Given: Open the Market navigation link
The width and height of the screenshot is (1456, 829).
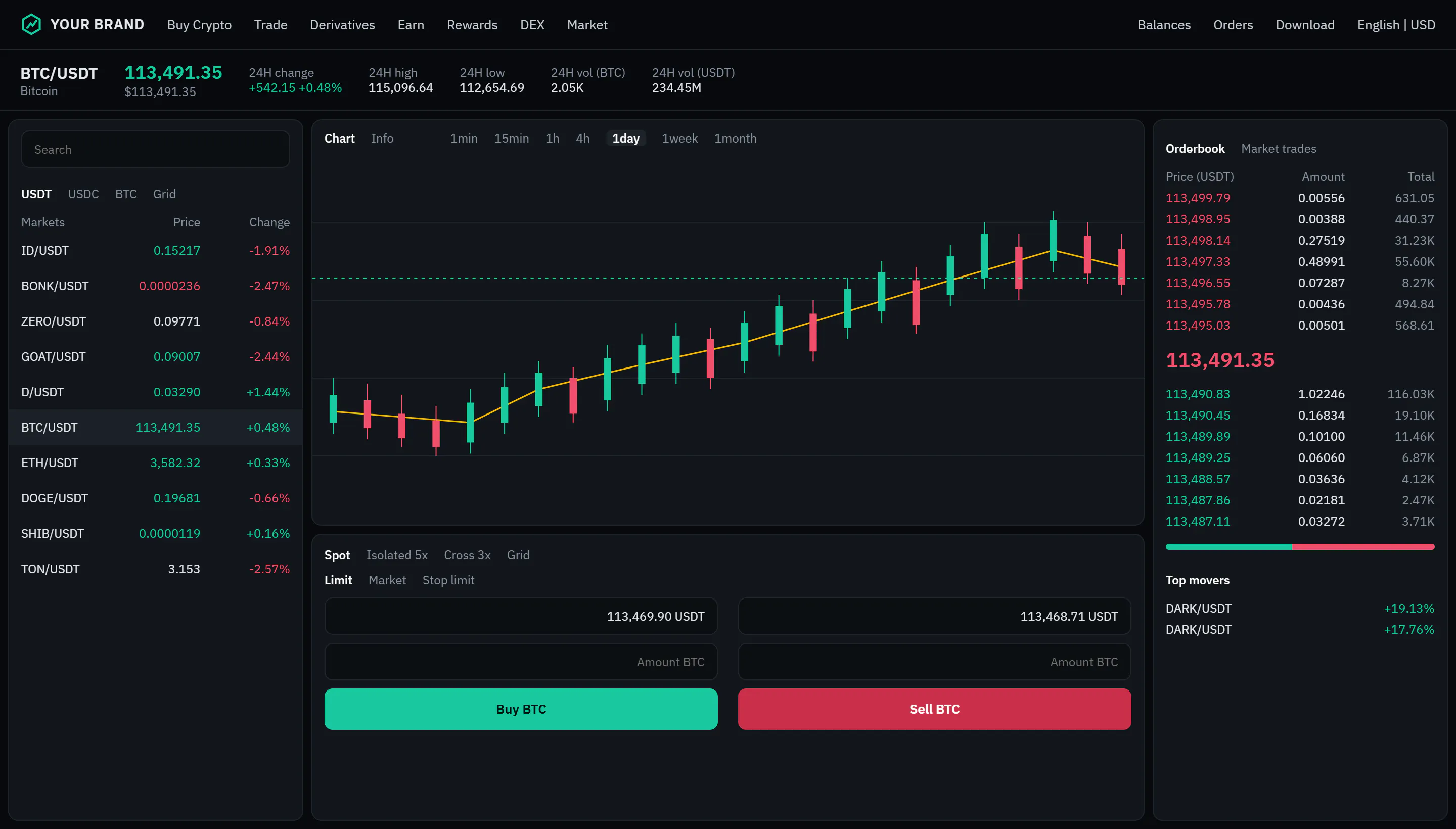Looking at the screenshot, I should (x=587, y=25).
